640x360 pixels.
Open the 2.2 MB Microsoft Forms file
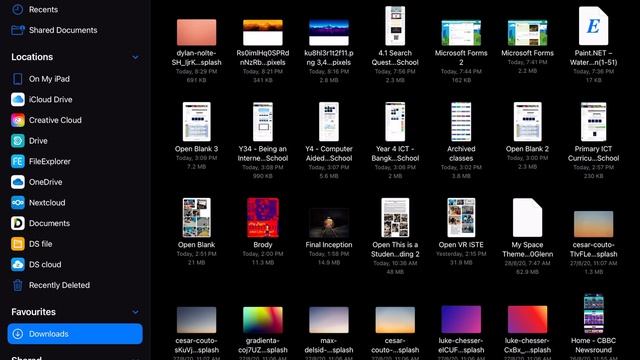tap(527, 33)
